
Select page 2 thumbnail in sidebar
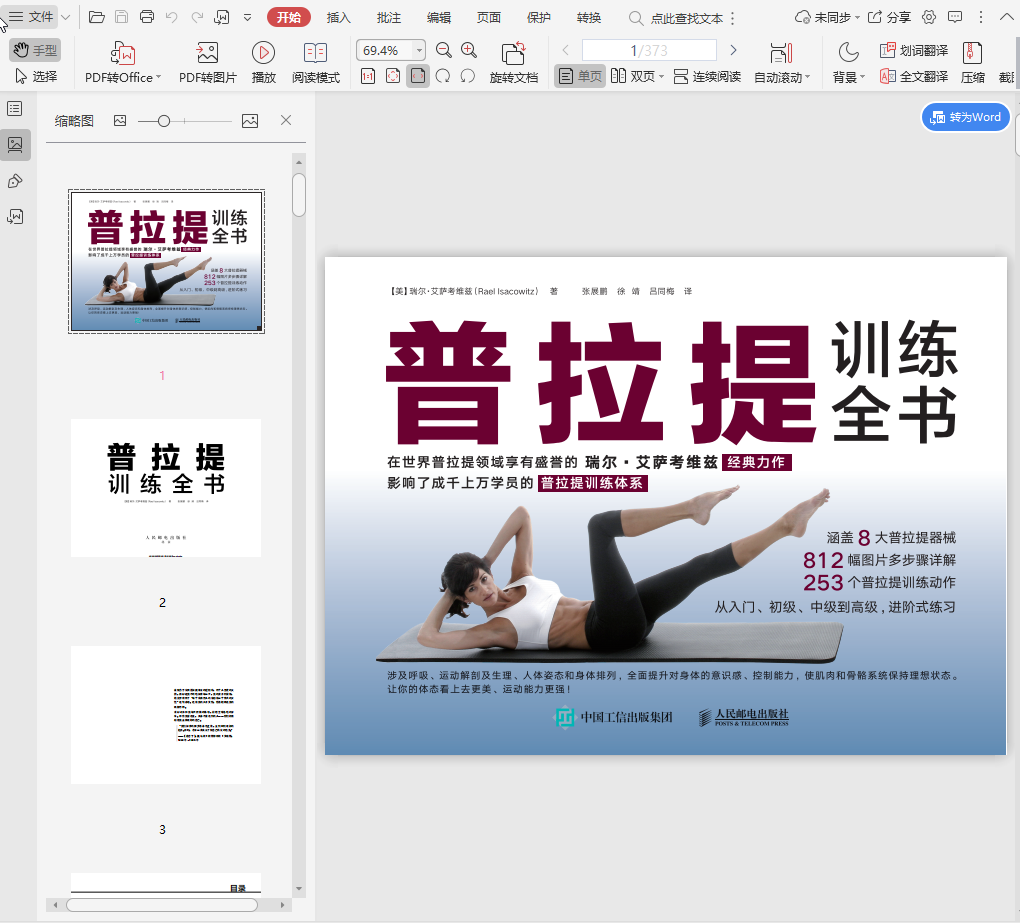pyautogui.click(x=166, y=488)
